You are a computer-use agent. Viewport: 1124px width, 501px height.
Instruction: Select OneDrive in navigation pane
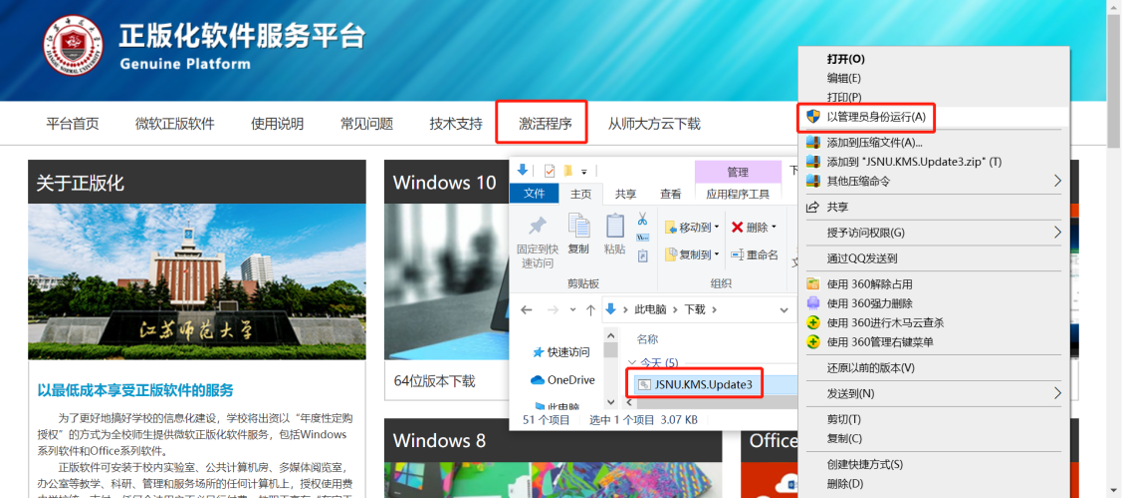point(563,380)
